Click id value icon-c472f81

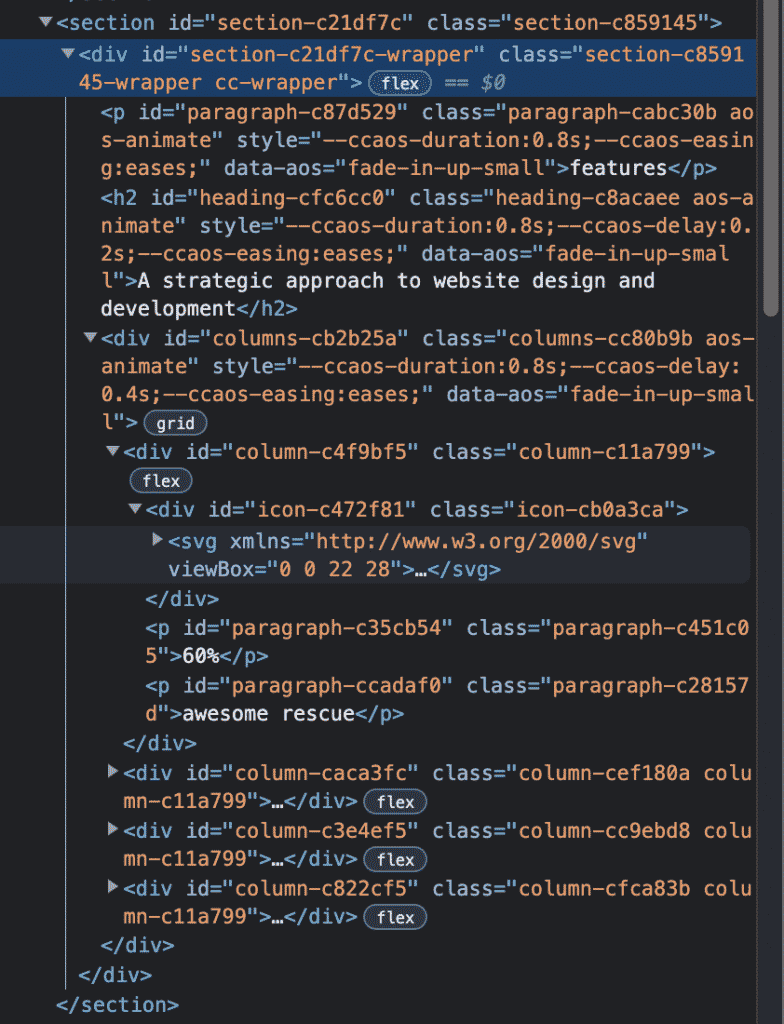pyautogui.click(x=330, y=509)
